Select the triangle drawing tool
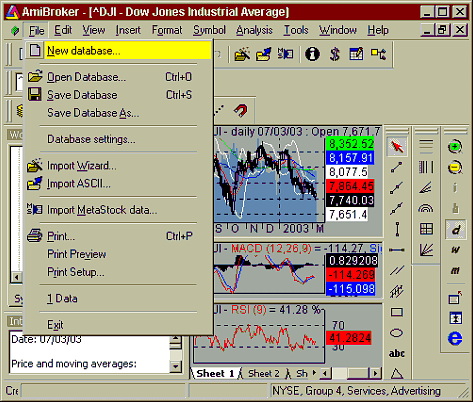473x402 pixels. point(397,373)
